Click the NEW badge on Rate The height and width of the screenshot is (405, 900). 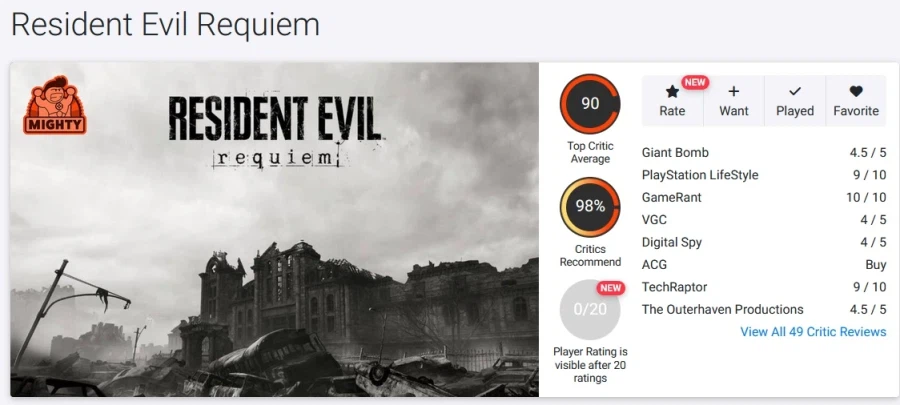pyautogui.click(x=695, y=82)
